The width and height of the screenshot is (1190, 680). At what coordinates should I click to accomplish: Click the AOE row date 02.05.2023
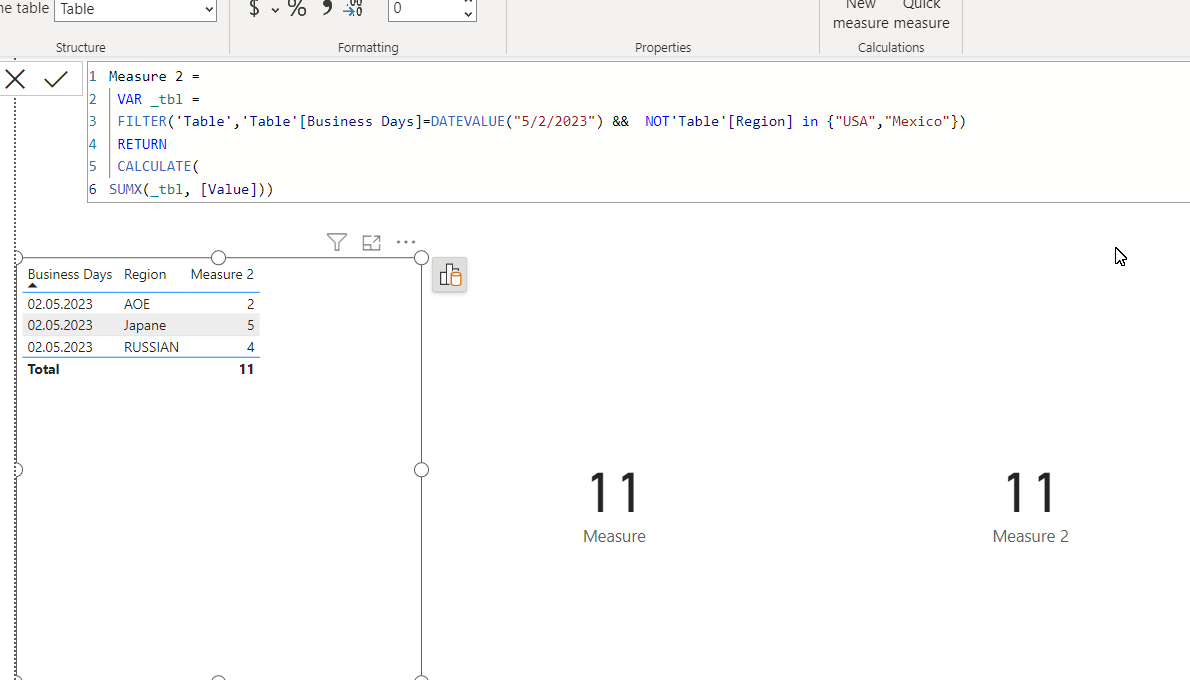60,304
